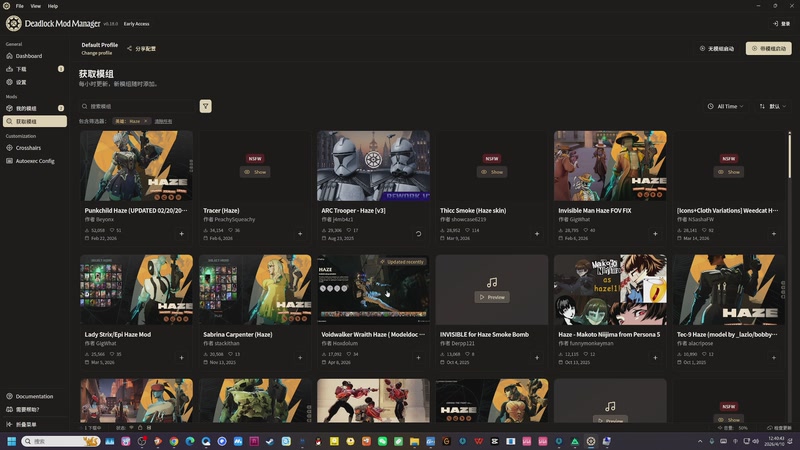
Task: Open 我的模组 (my mods) in the sidebar
Action: (35, 108)
